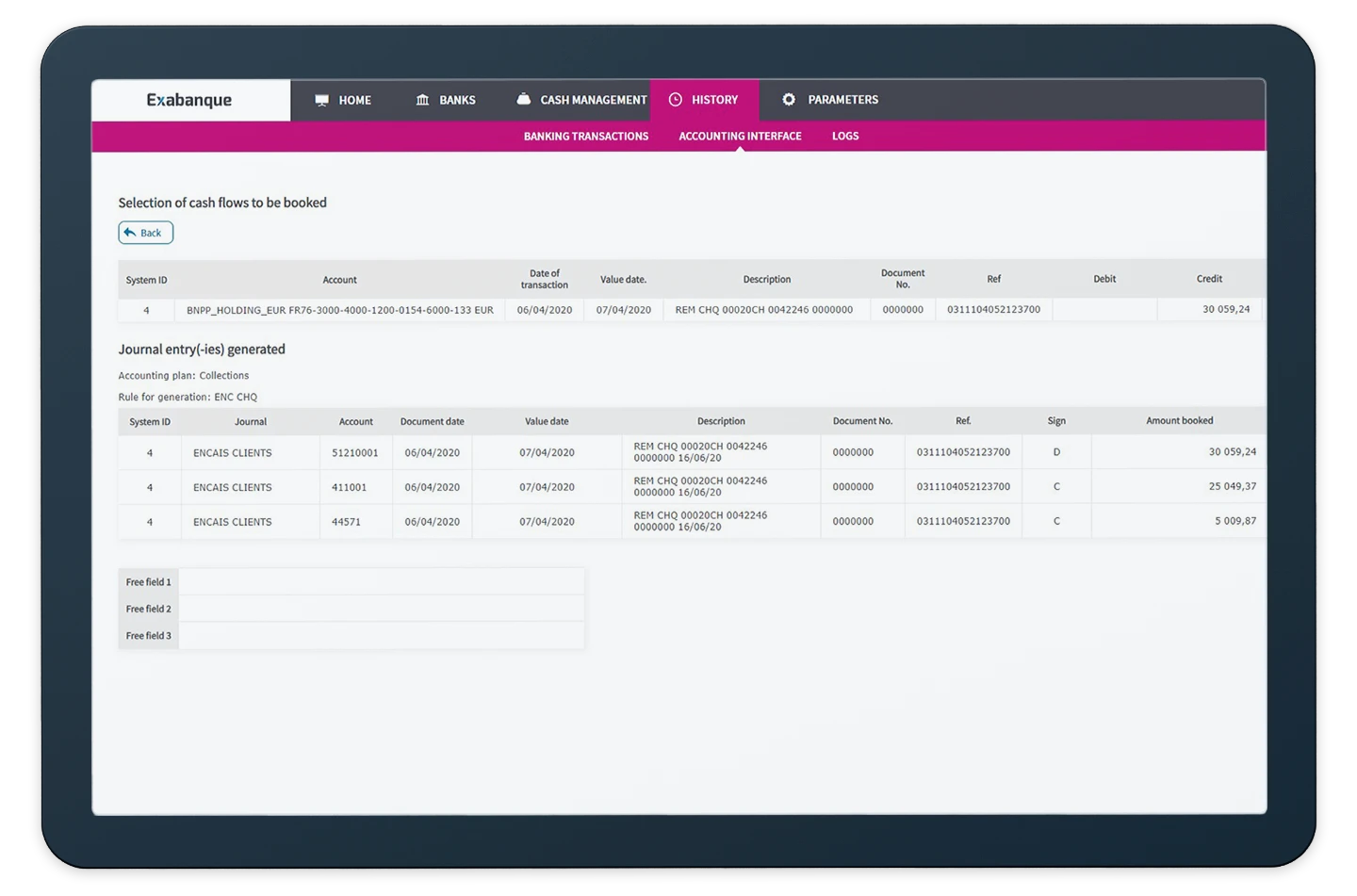Click the Banks building icon
Screen dimensions: 1357x896
point(422,100)
